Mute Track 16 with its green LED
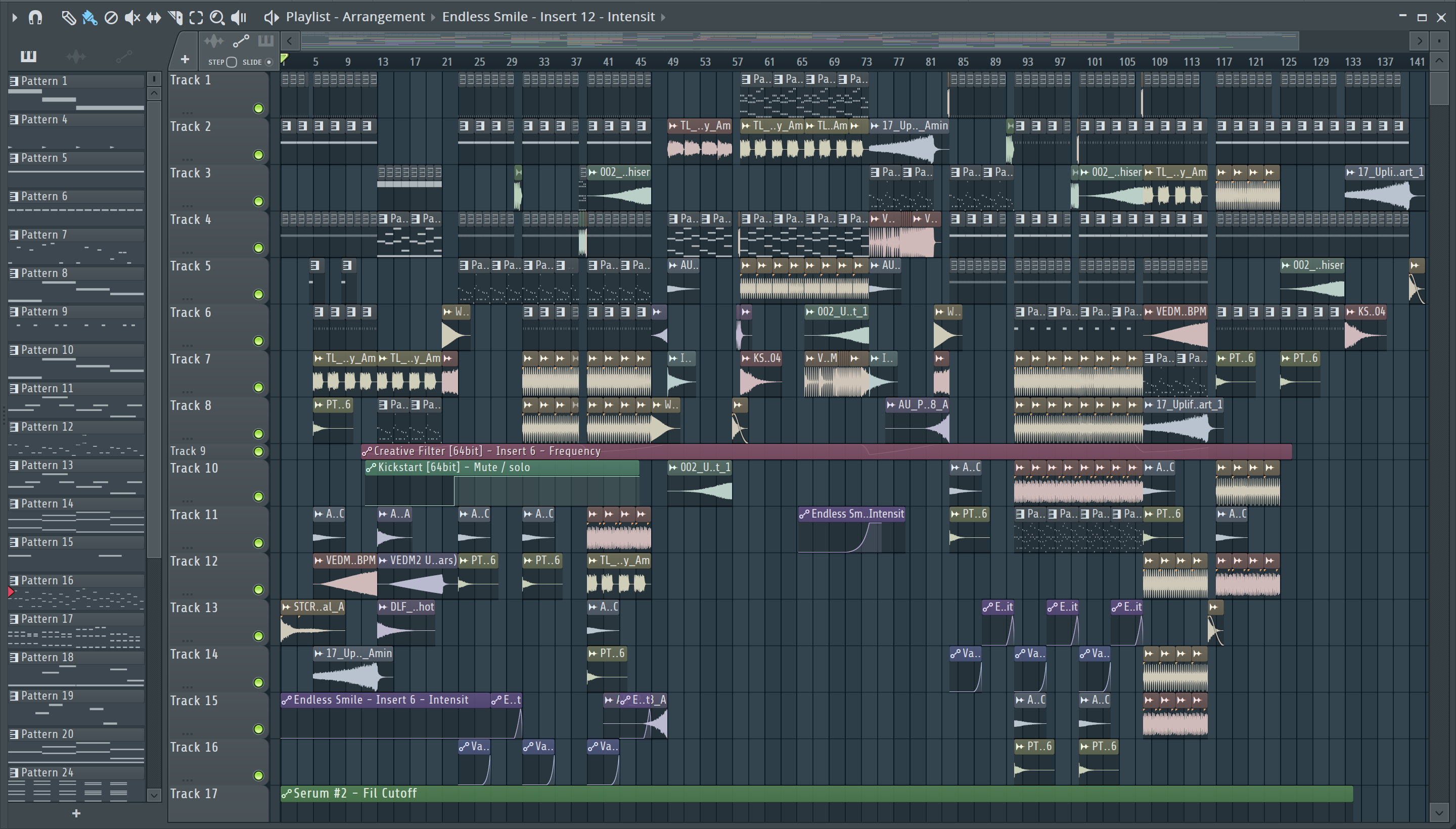The height and width of the screenshot is (829, 1456). click(x=258, y=775)
